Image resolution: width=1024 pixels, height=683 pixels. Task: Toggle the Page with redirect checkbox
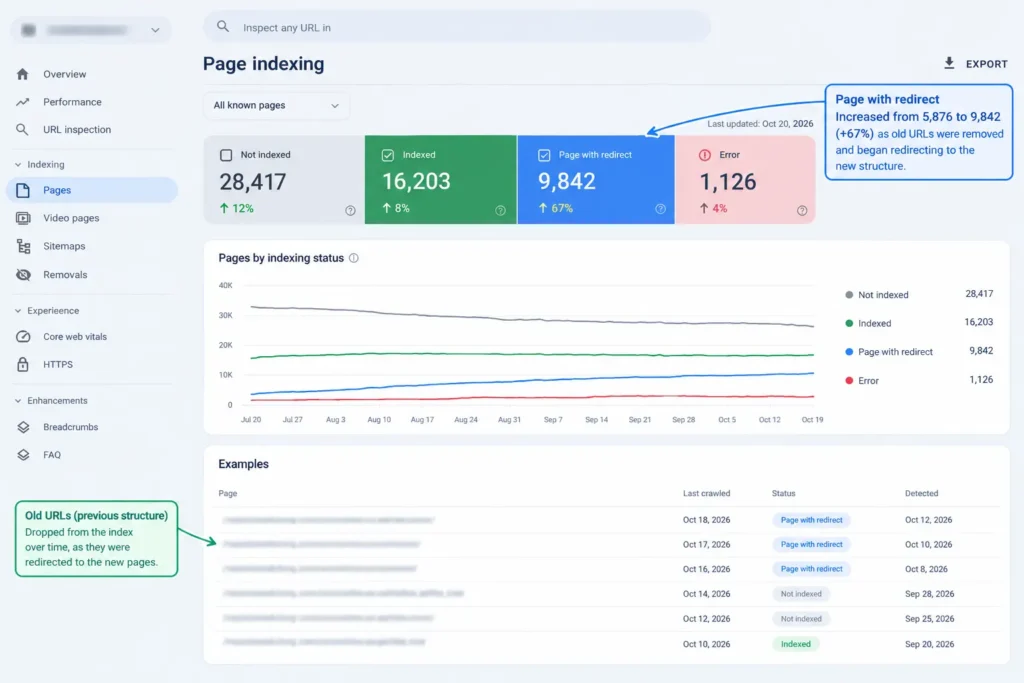click(544, 155)
